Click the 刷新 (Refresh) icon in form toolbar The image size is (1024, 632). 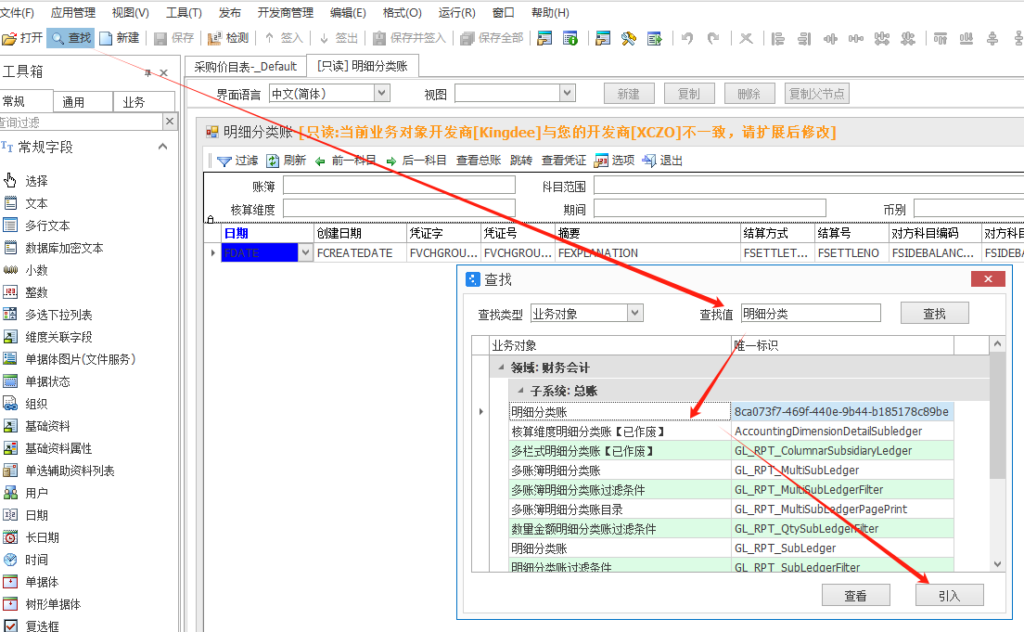pos(272,160)
